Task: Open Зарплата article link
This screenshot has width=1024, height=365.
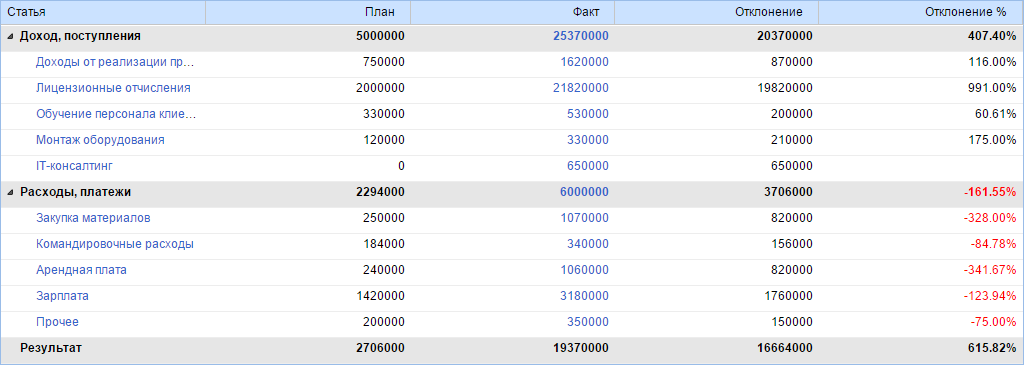Action: pos(63,296)
